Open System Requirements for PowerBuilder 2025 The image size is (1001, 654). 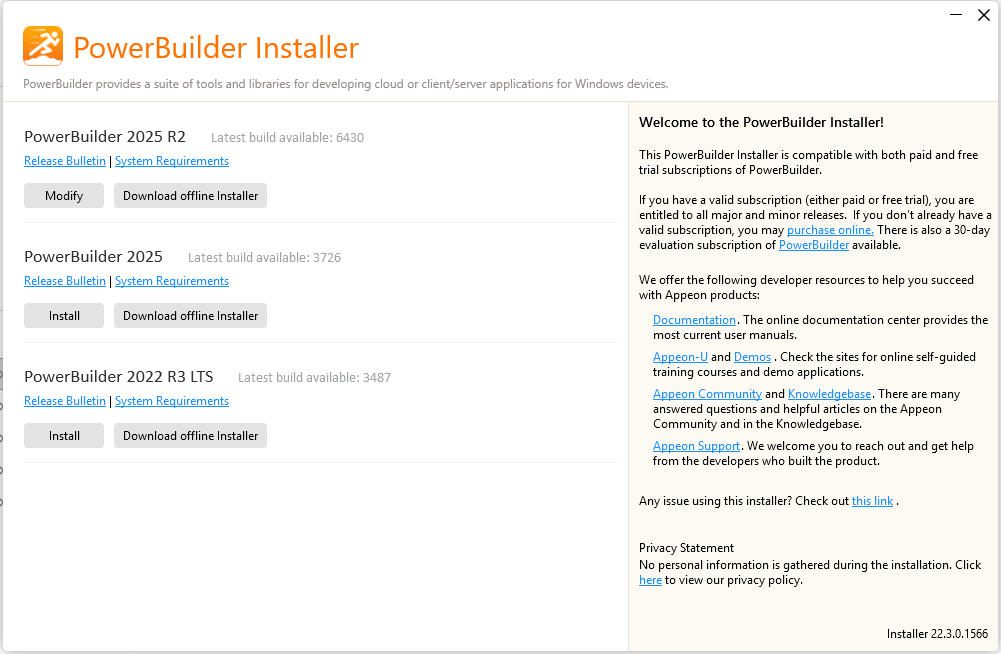[172, 281]
